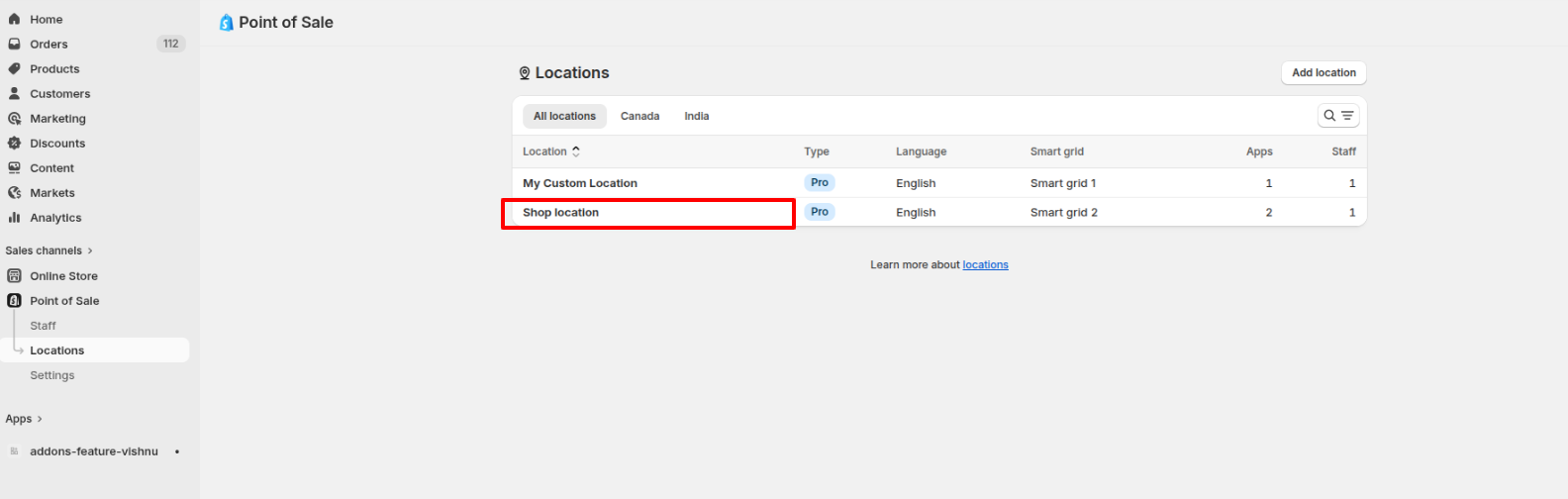Screen dimensions: 1568x499
Task: Open the addons-feature-vishnu app
Action: pyautogui.click(x=93, y=451)
